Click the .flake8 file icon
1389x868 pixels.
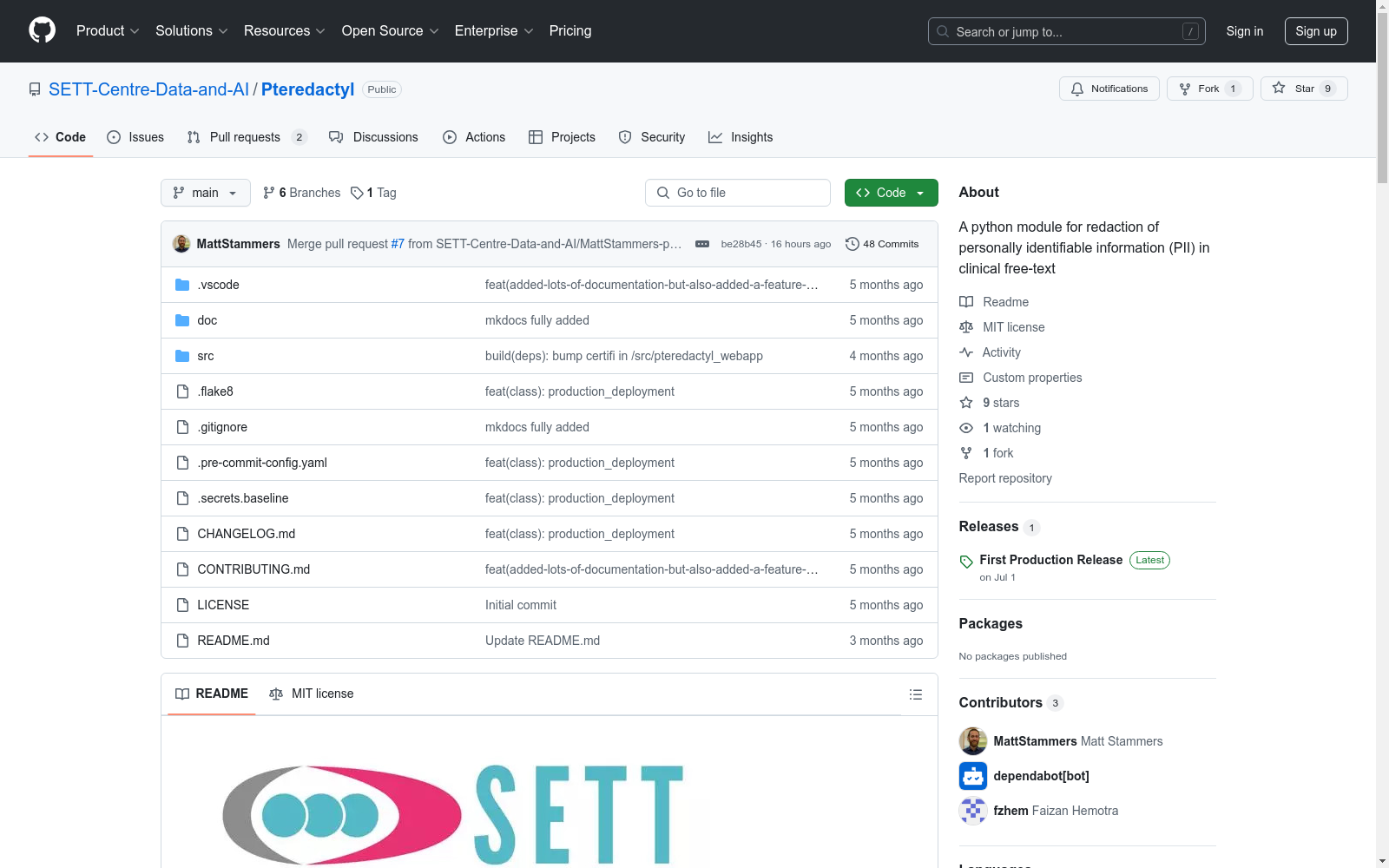[x=182, y=391]
